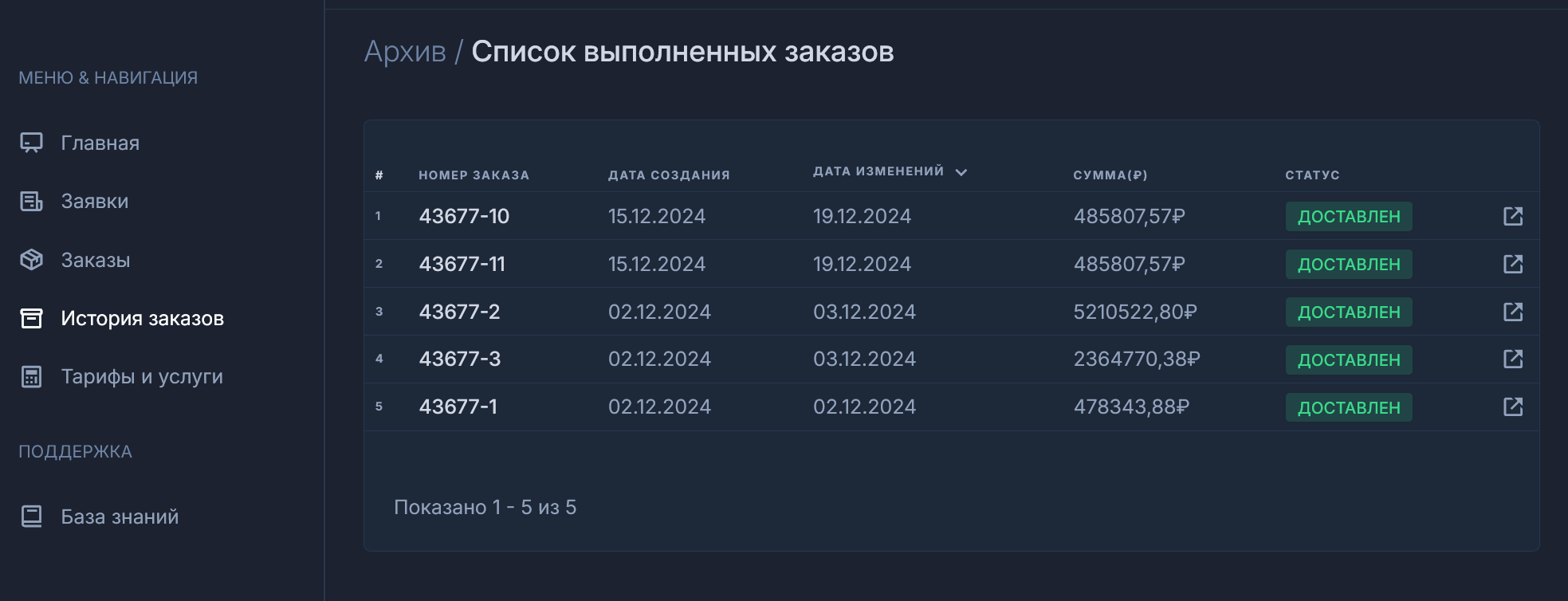The height and width of the screenshot is (601, 1568).
Task: Click order number 43677-2
Action: pyautogui.click(x=460, y=312)
